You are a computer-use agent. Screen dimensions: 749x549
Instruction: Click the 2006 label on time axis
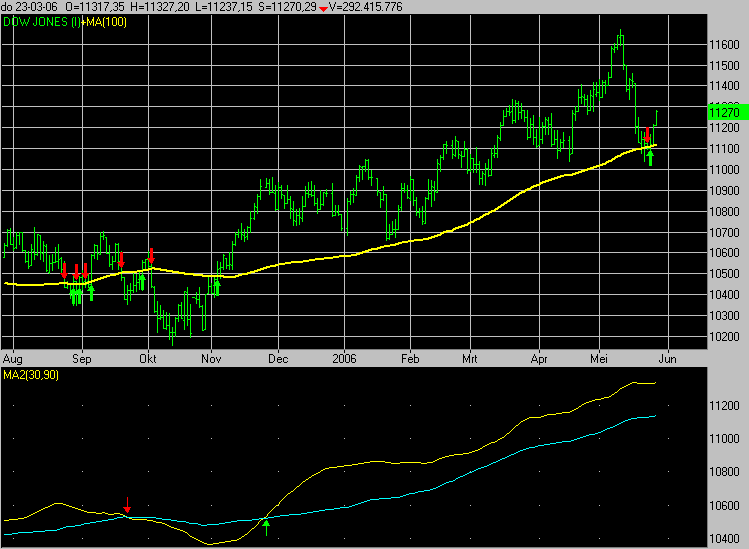pyautogui.click(x=344, y=356)
